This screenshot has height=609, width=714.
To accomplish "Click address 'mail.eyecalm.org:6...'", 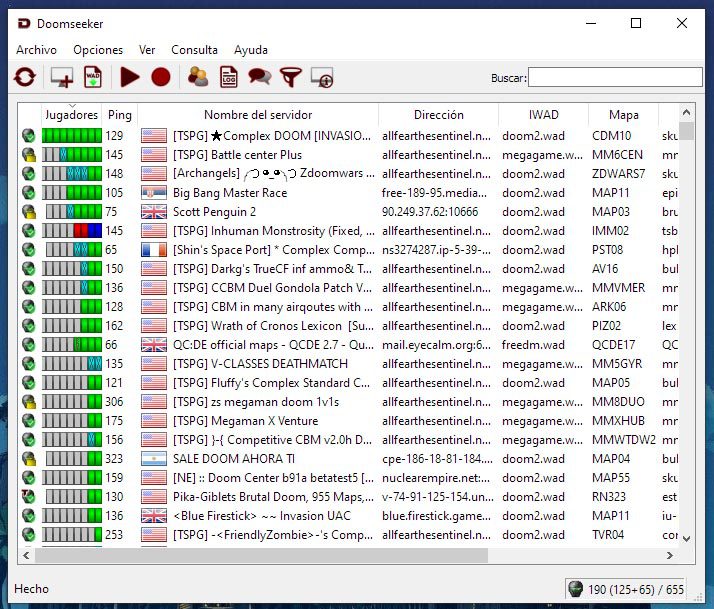I will (x=436, y=345).
